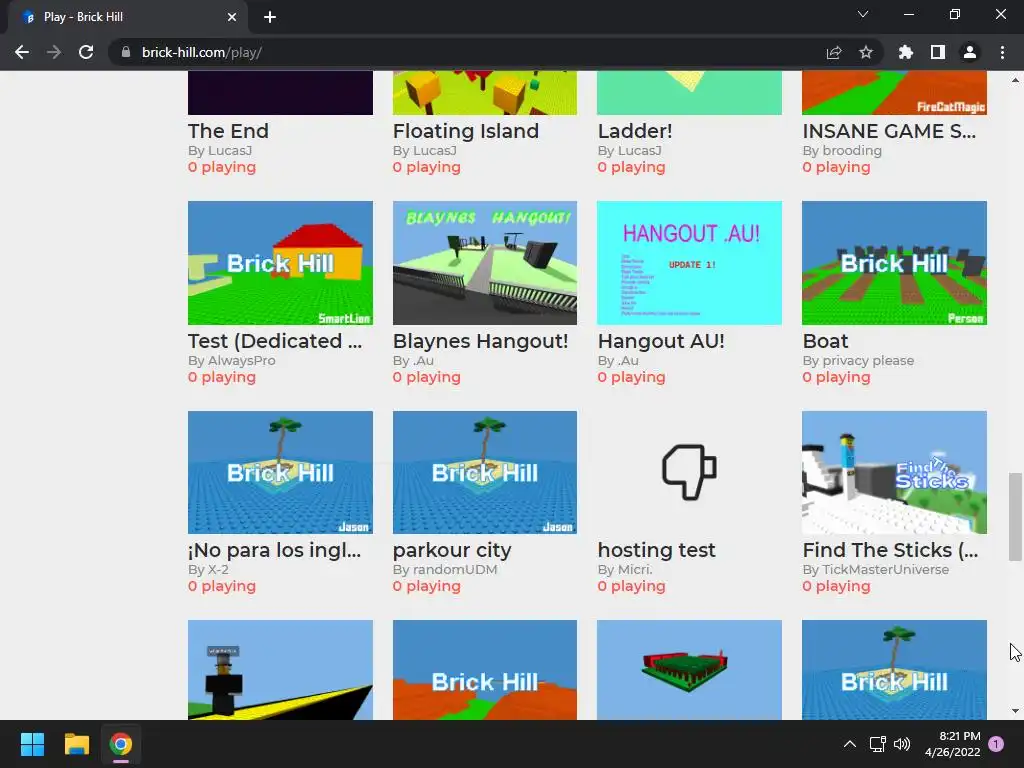1024x768 pixels.
Task: Open Find The Sticks (... title
Action: coord(890,550)
